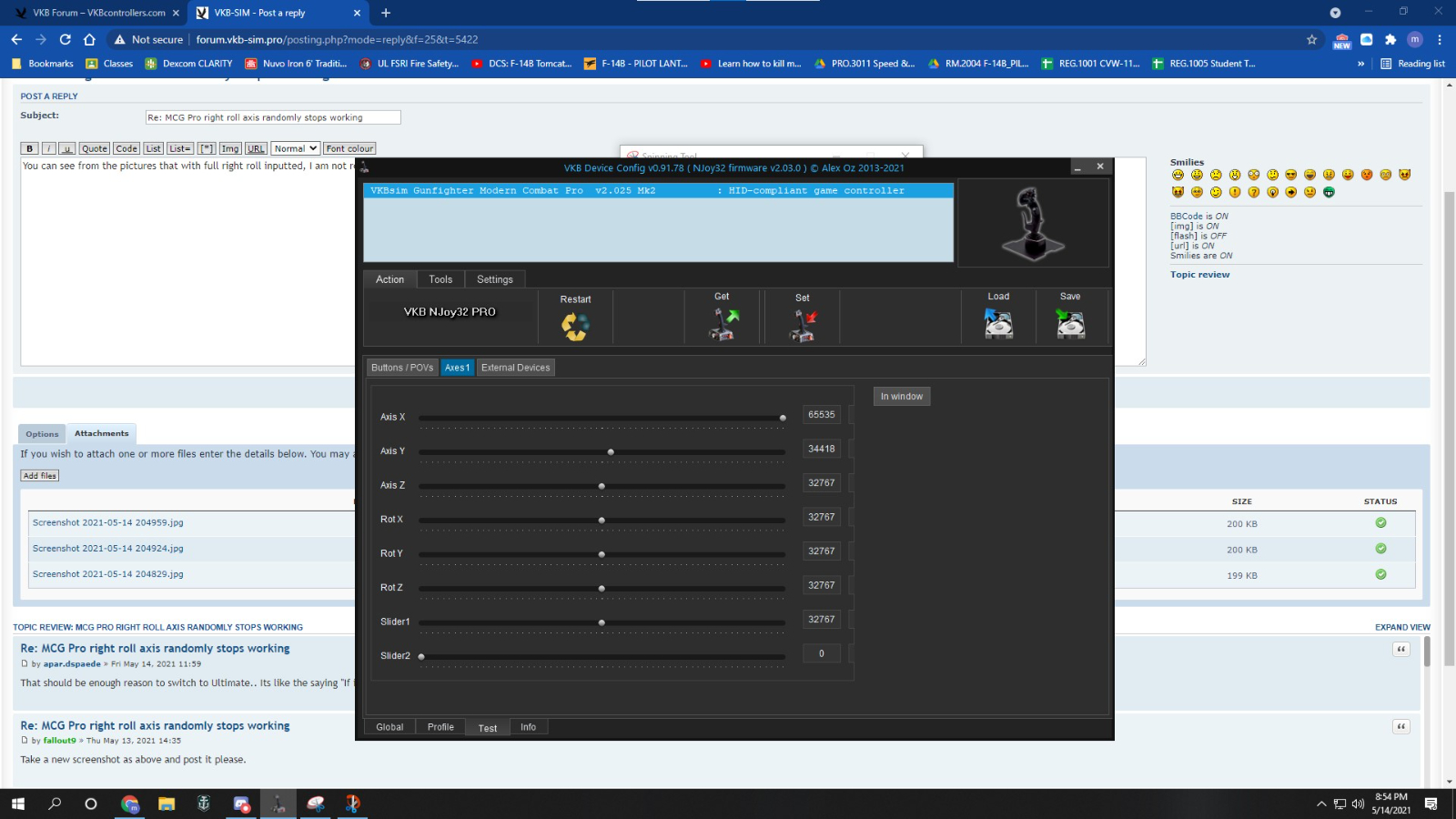Click the Add files button

40,476
